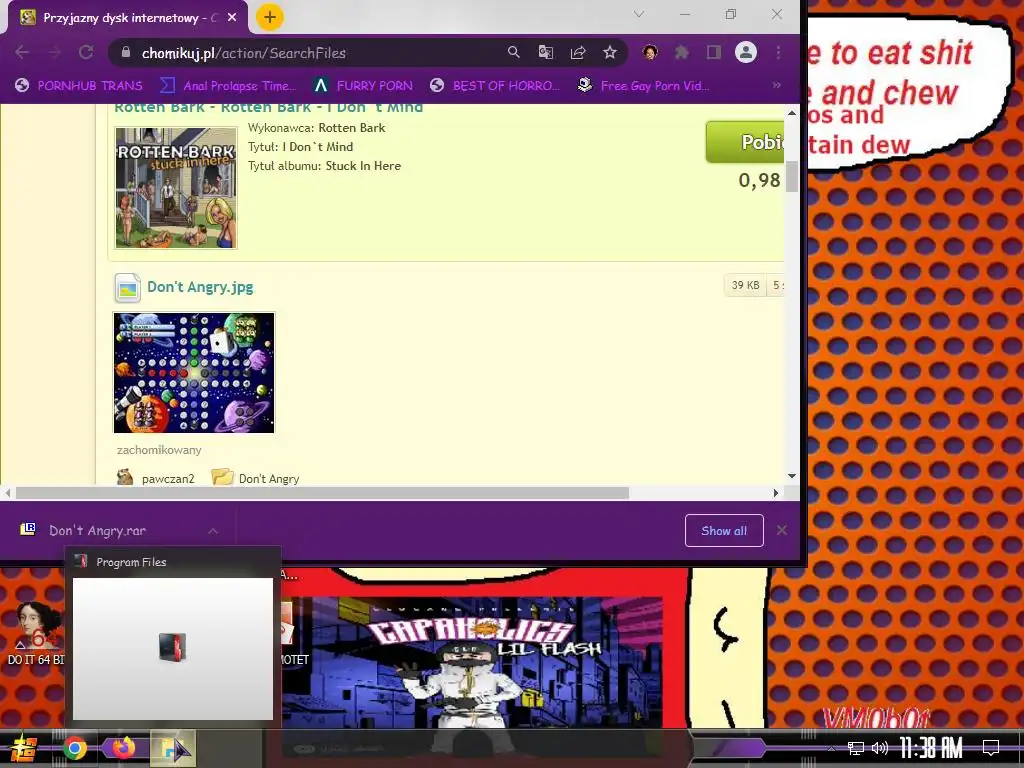Open the Rotten Bark - I Don't Mind link
The image size is (1024, 768).
(268, 108)
